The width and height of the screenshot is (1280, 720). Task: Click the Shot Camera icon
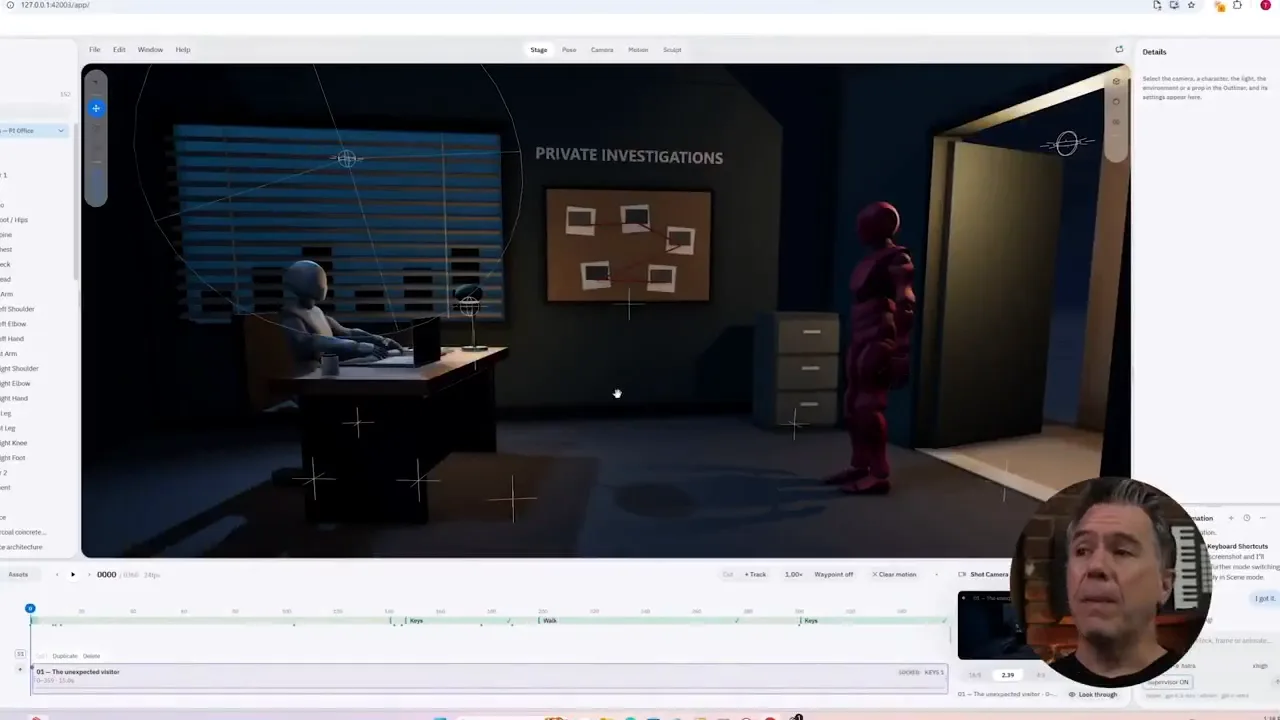point(962,574)
